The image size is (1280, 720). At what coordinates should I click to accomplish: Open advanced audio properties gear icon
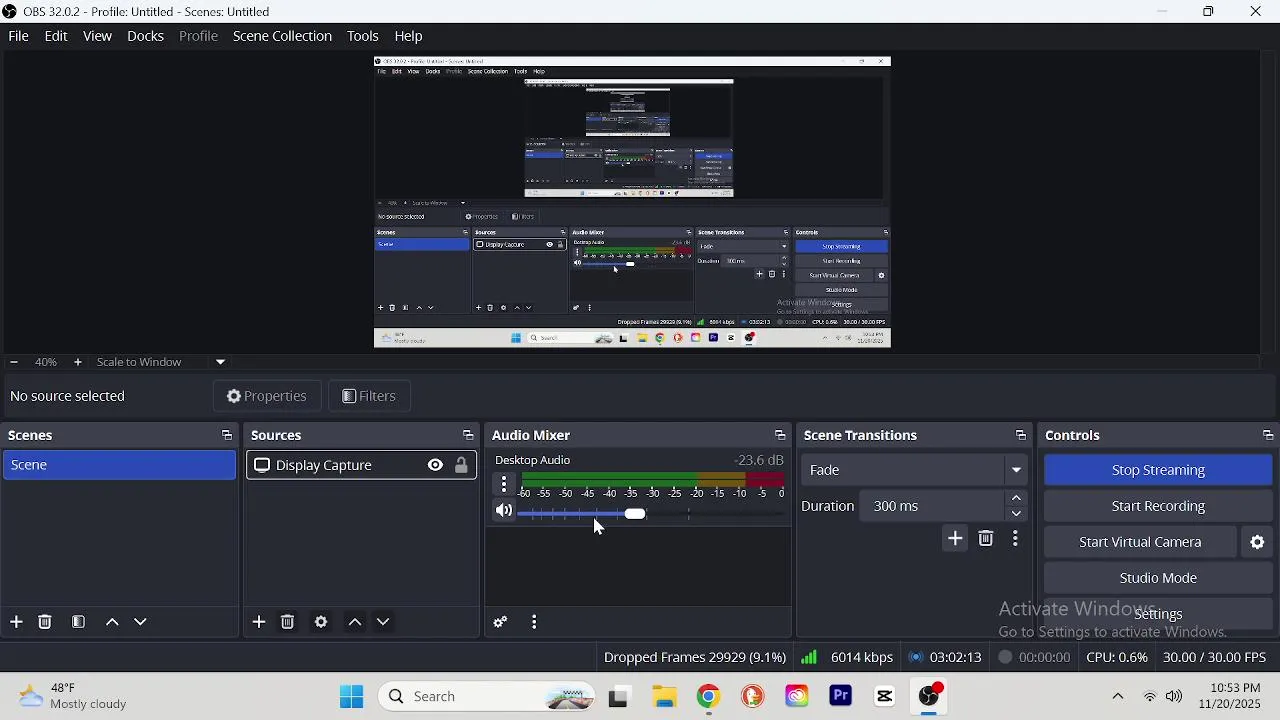(x=501, y=622)
